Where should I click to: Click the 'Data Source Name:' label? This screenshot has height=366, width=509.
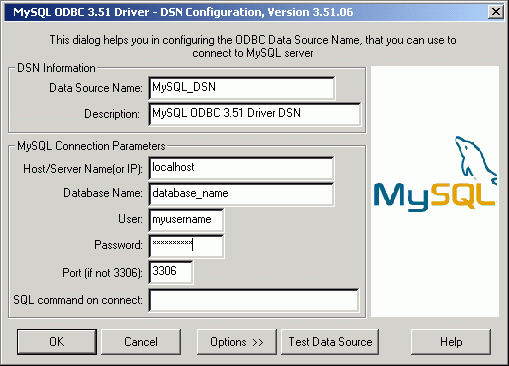tap(96, 88)
